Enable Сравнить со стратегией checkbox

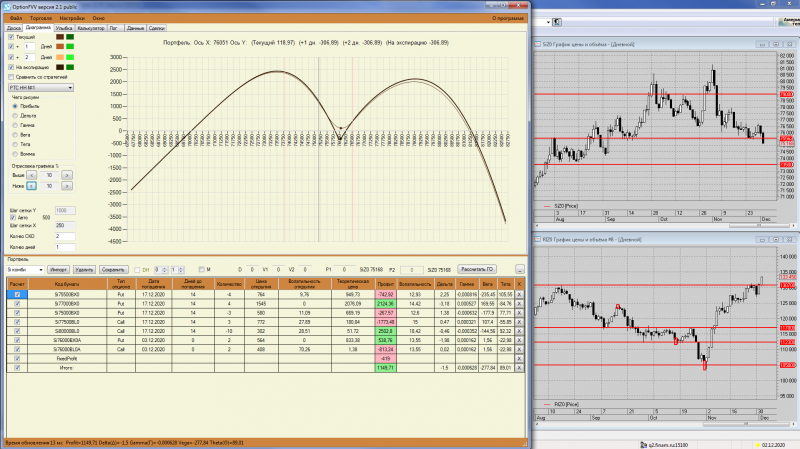coord(11,77)
